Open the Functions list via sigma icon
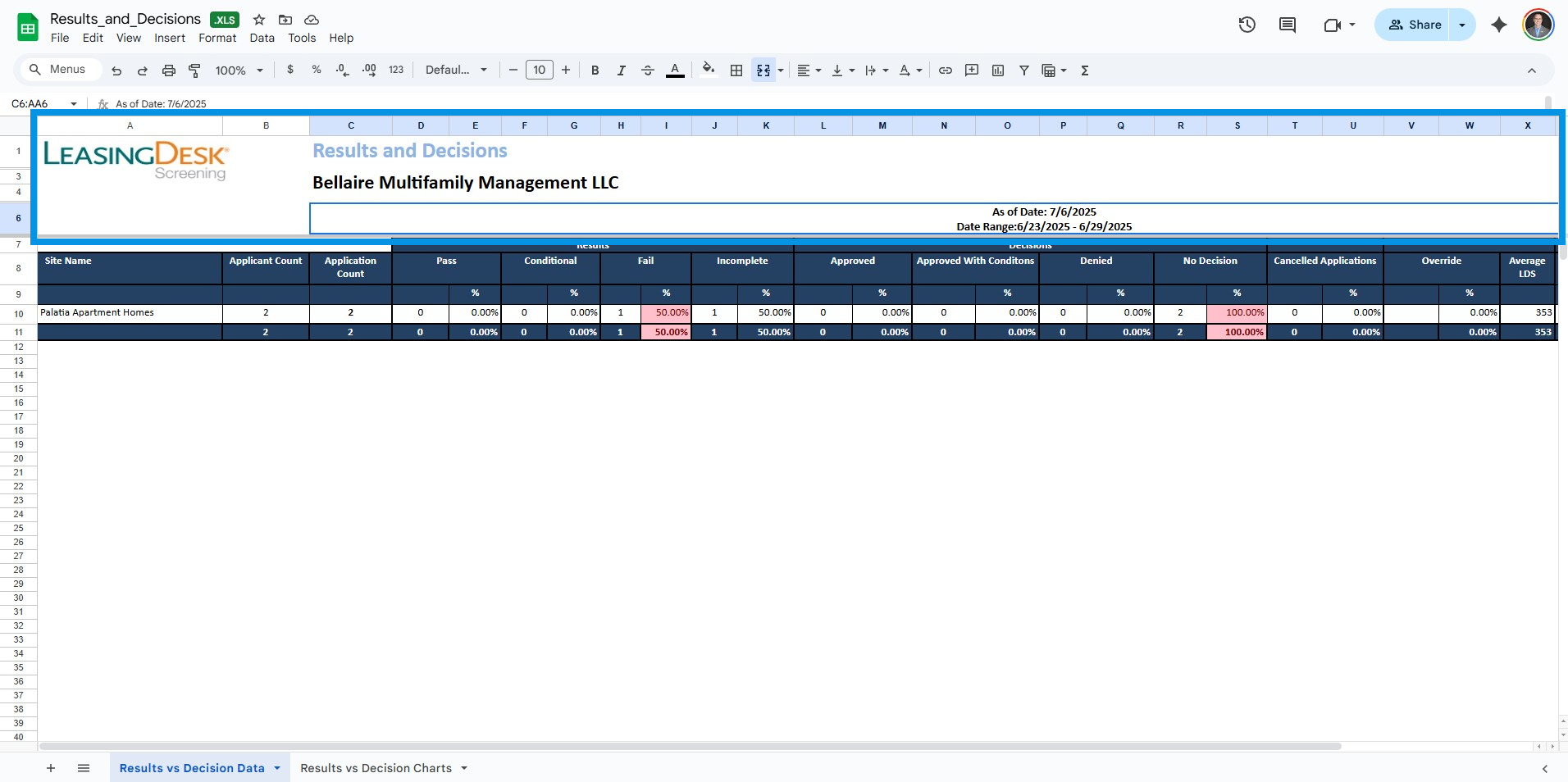Image resolution: width=1568 pixels, height=782 pixels. [1084, 70]
